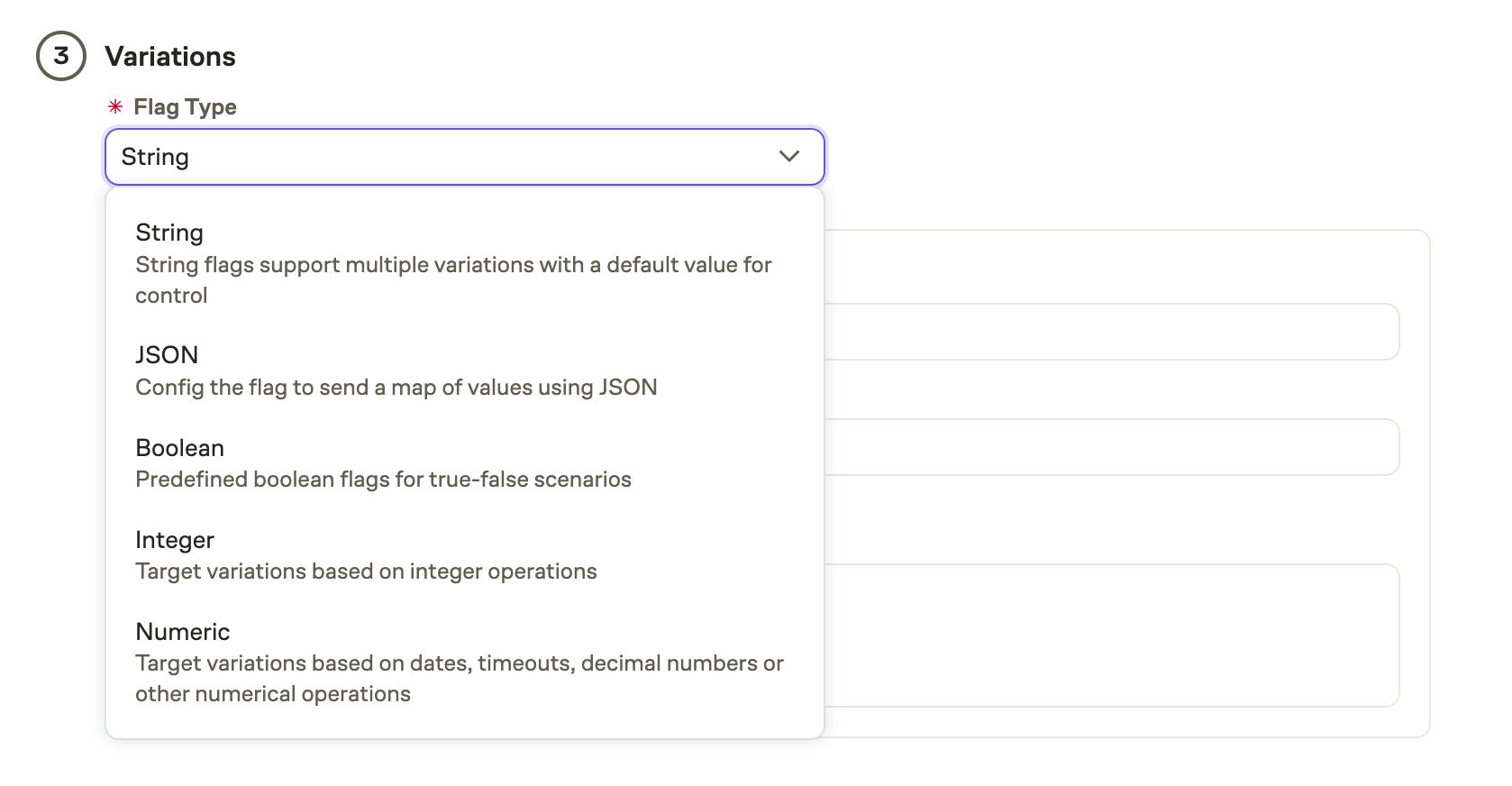Pick the Boolean flag type option
This screenshot has height=786, width=1512.
tap(179, 448)
